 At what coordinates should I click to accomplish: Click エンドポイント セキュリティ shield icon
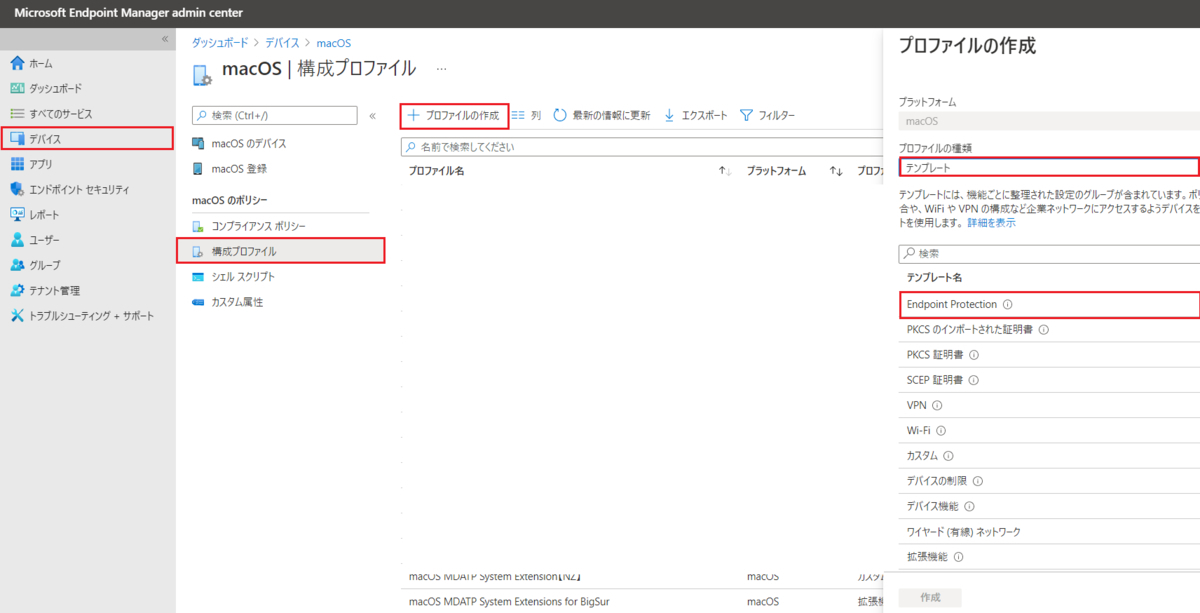coord(17,189)
